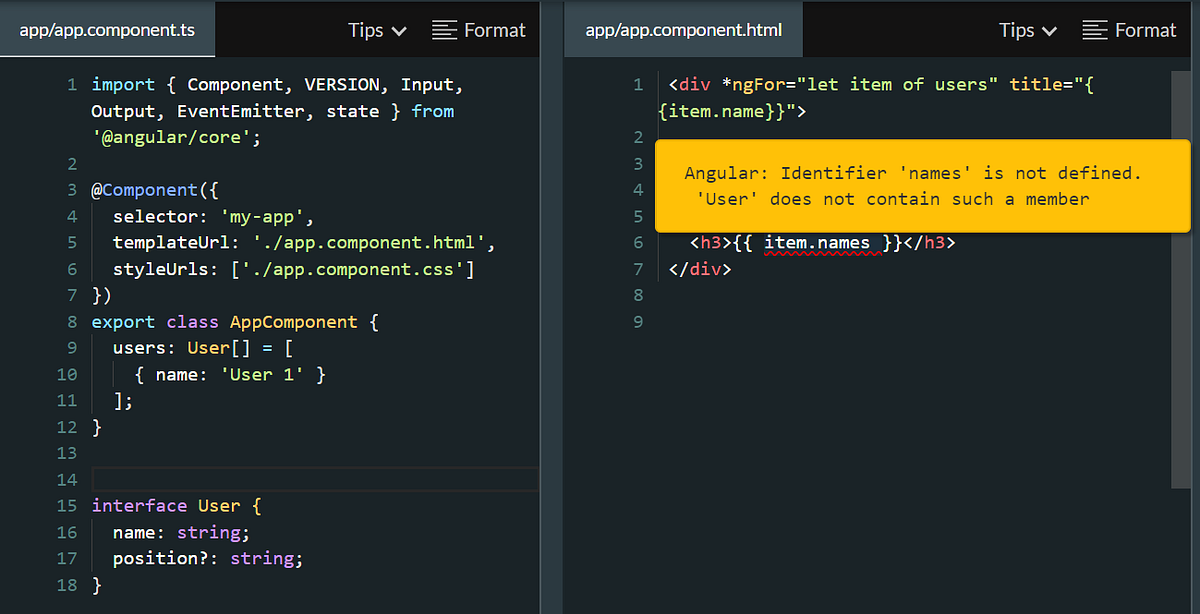Switch to the app/app.component.ts tab
The width and height of the screenshot is (1200, 614).
107,29
